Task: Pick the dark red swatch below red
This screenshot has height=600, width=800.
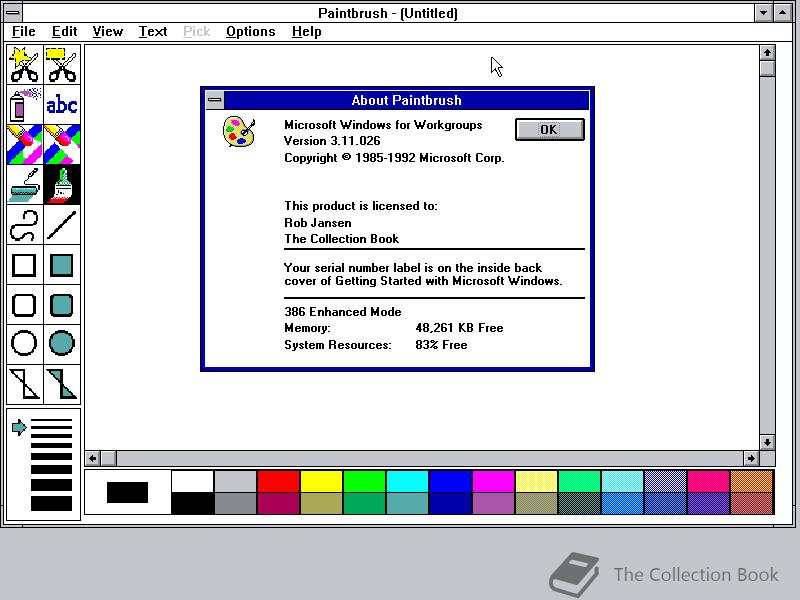Action: click(x=278, y=503)
